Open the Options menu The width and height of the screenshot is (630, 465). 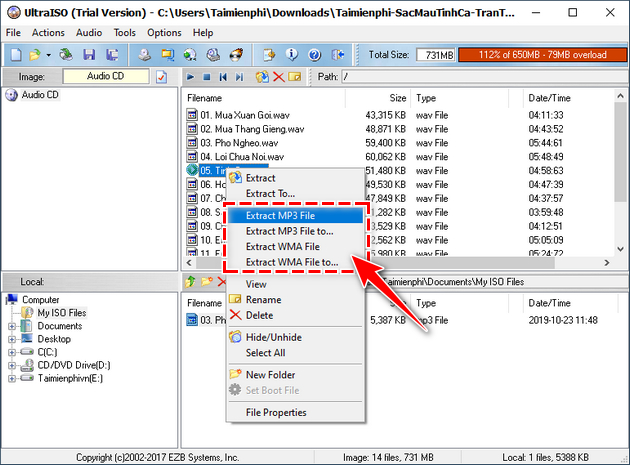[164, 33]
